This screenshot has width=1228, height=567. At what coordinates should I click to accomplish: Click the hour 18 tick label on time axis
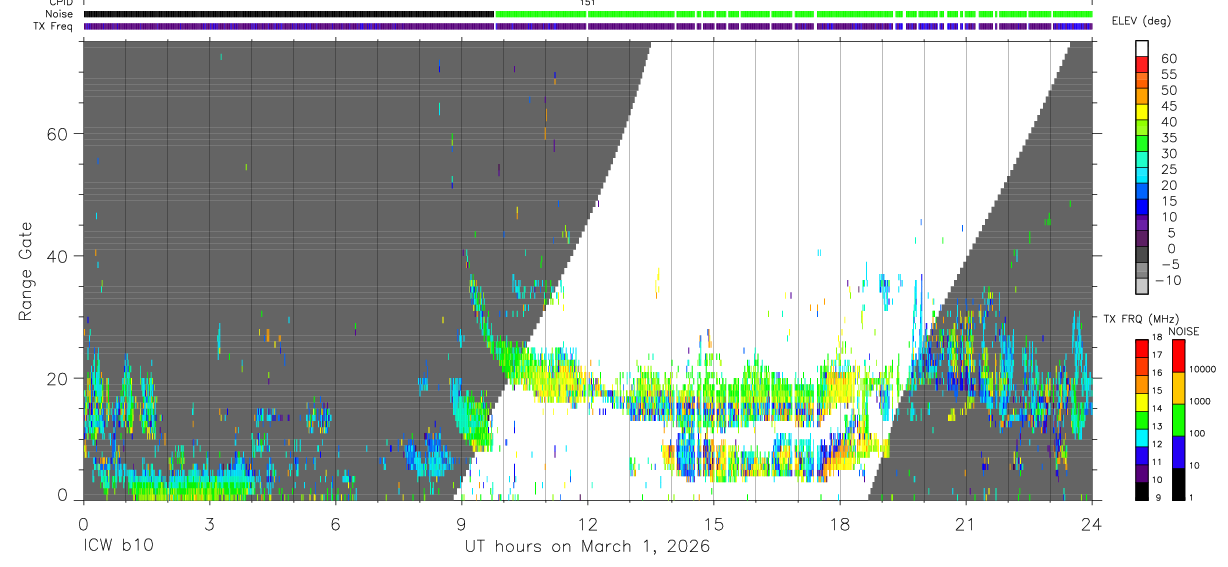839,523
